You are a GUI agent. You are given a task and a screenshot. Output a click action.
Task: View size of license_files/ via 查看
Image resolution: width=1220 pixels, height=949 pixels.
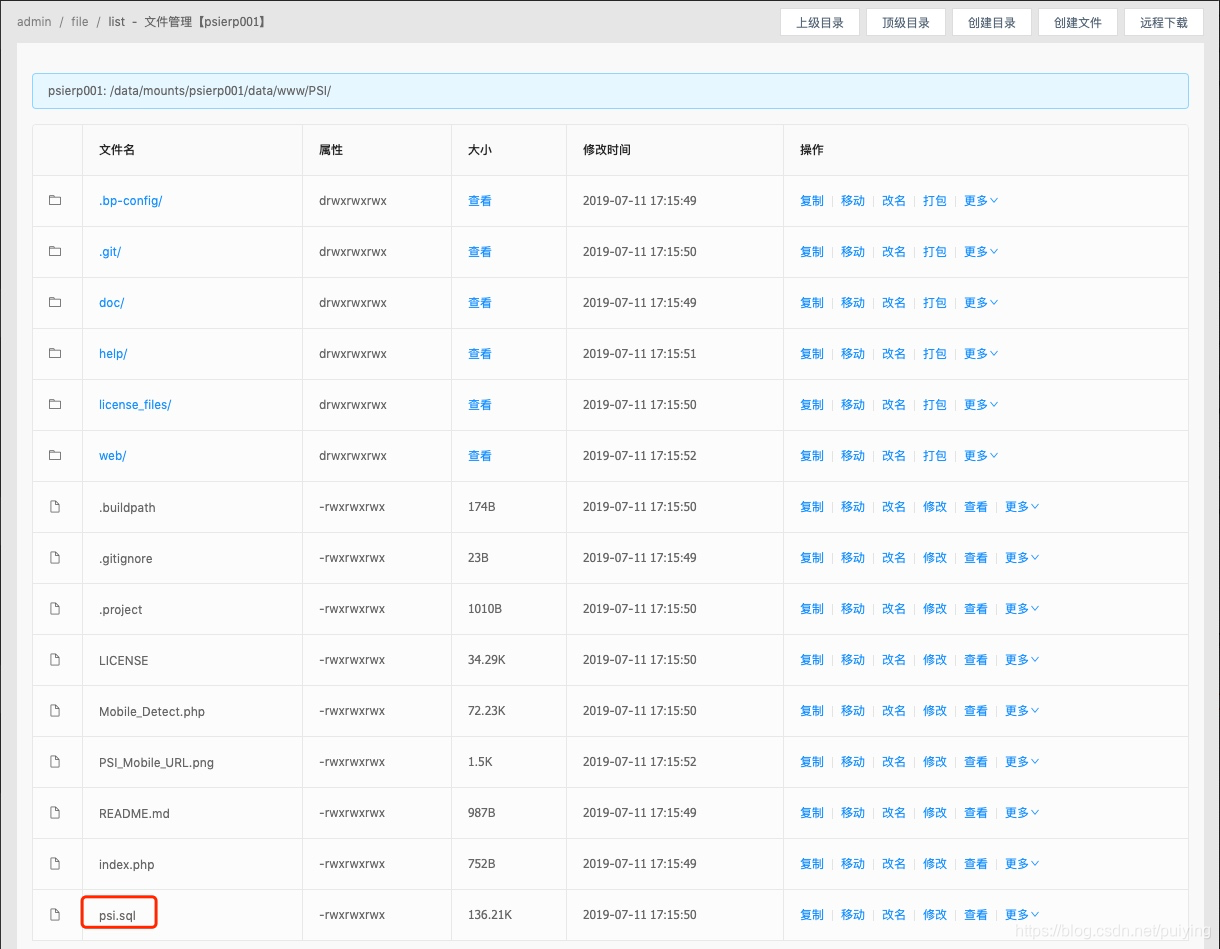(480, 404)
